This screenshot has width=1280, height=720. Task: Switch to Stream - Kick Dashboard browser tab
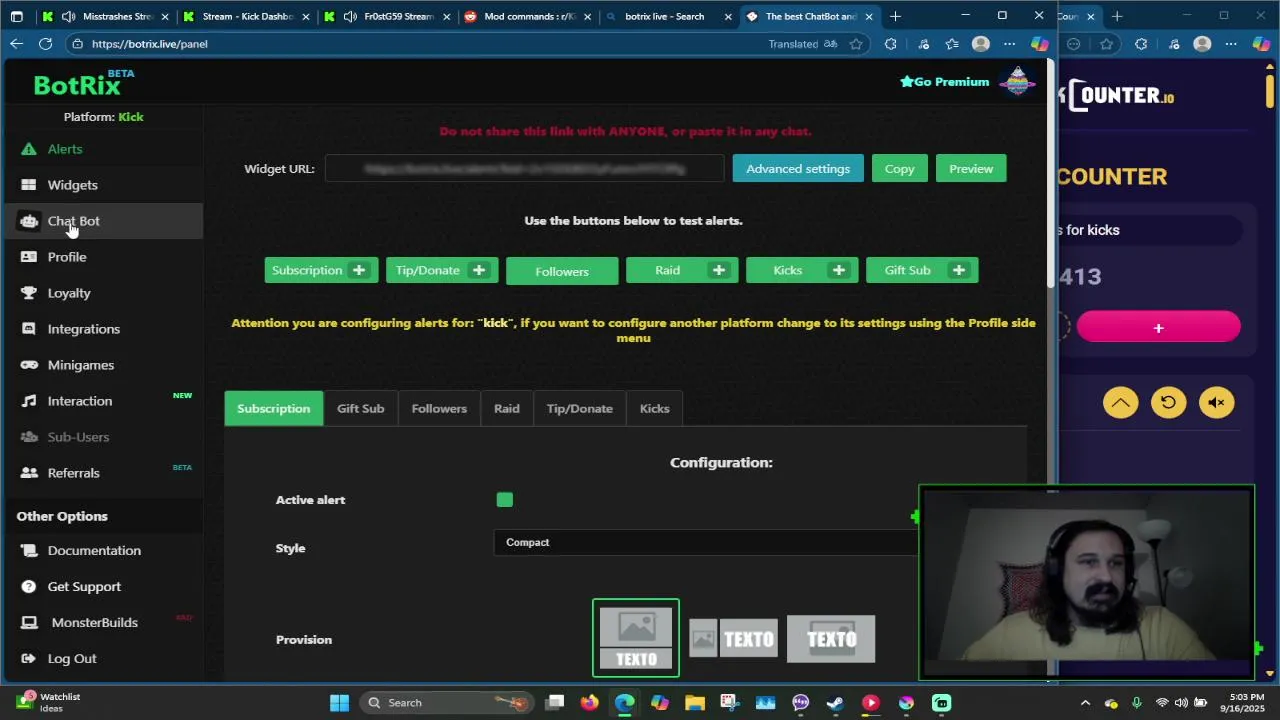(x=248, y=16)
